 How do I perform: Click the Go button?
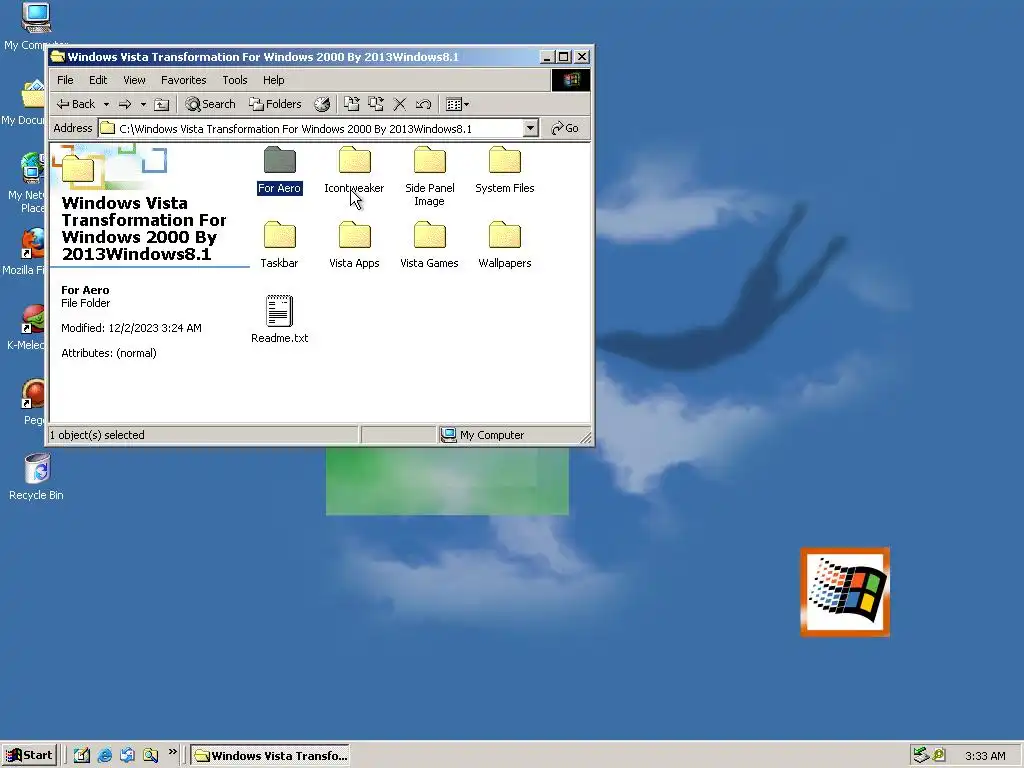point(565,128)
